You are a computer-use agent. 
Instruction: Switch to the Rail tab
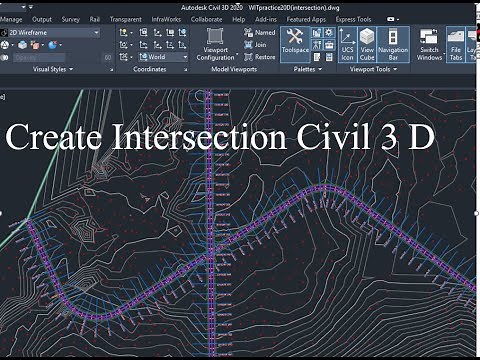tap(95, 19)
